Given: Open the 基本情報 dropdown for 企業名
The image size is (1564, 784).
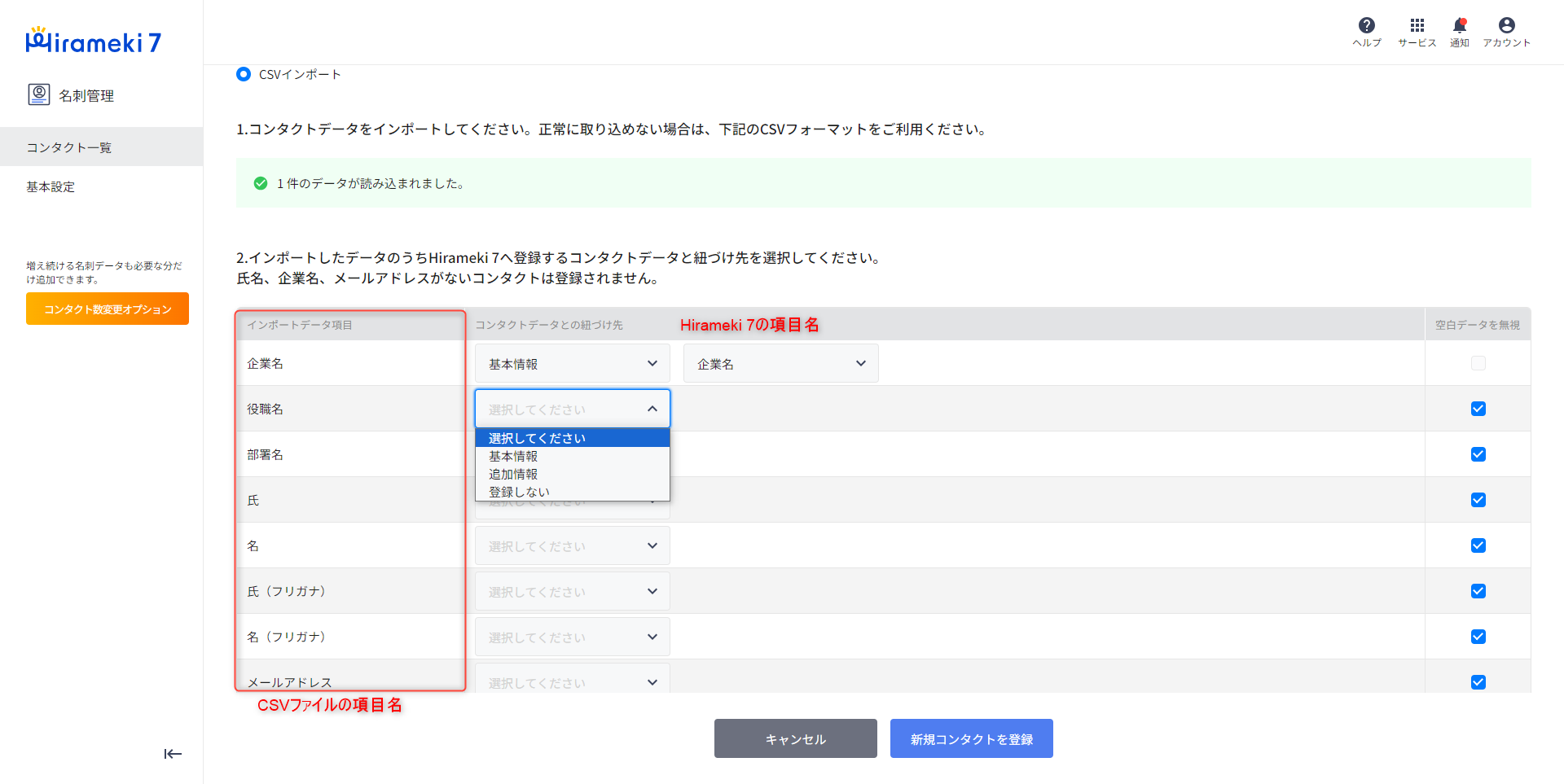Looking at the screenshot, I should click(x=573, y=363).
